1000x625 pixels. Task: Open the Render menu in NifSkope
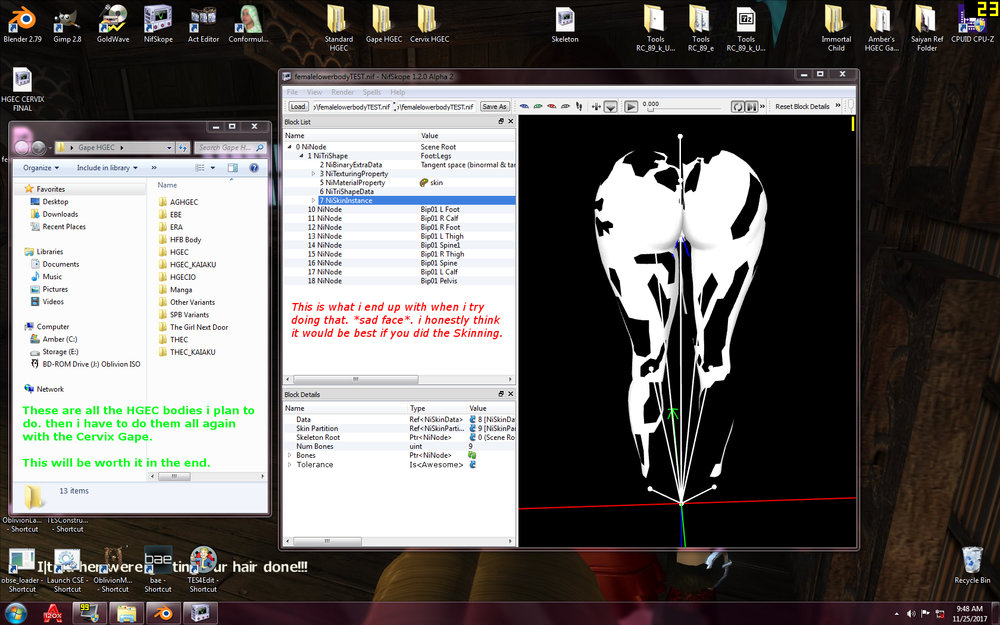pyautogui.click(x=342, y=92)
